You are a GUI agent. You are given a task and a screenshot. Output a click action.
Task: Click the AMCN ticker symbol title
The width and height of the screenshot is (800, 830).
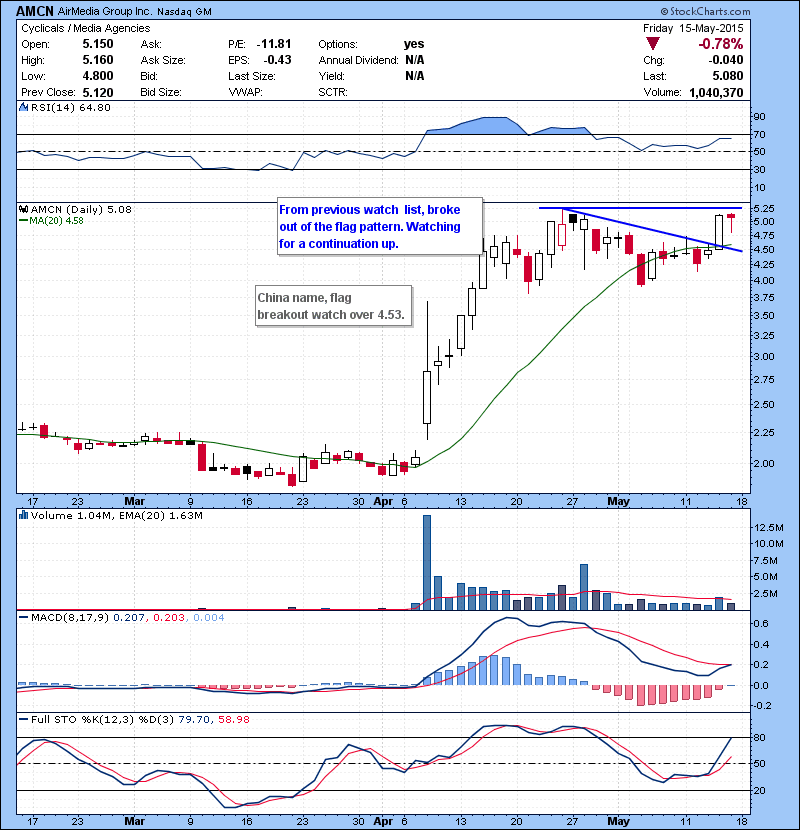(35, 11)
